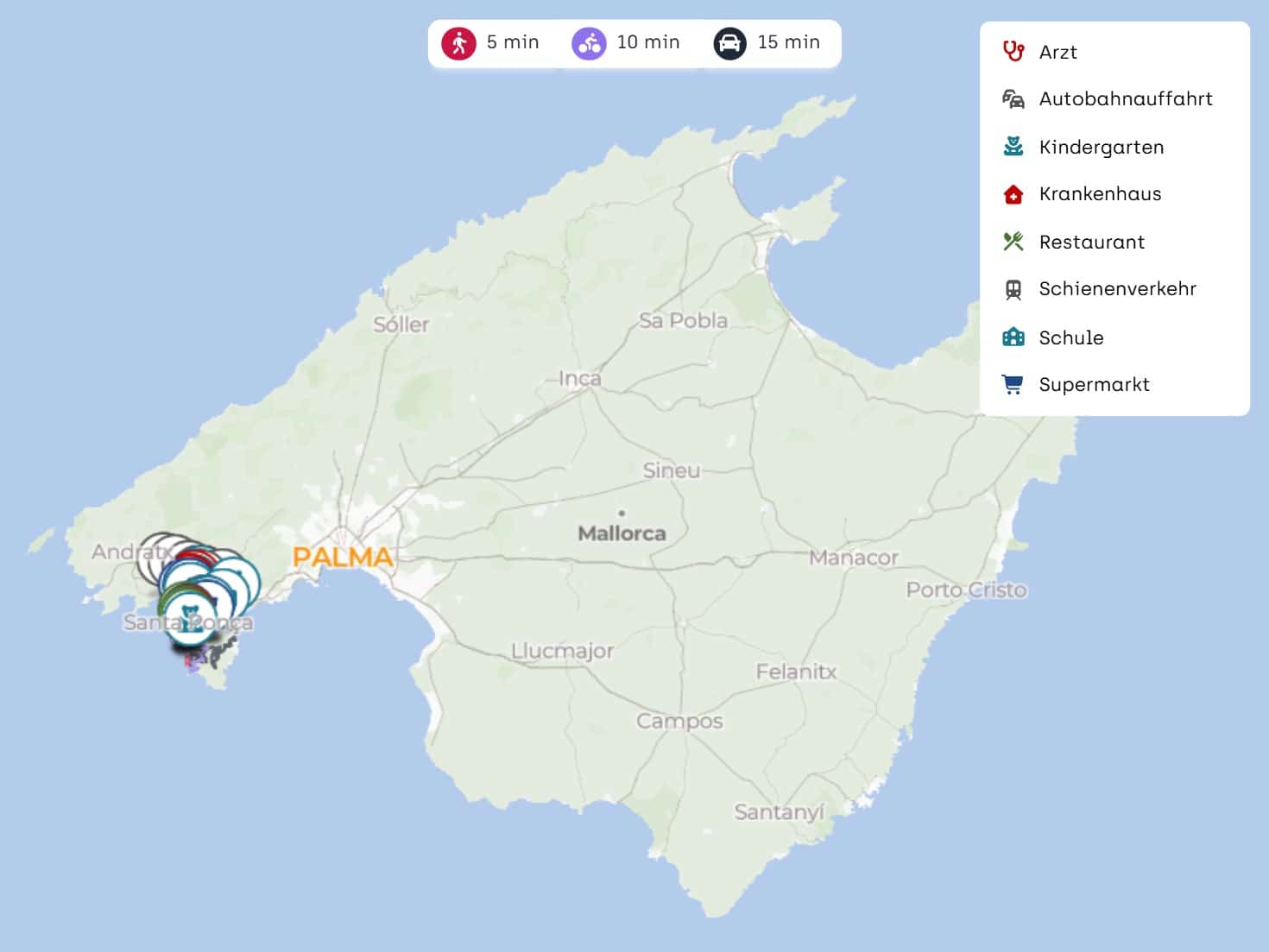Toggle the 10 min cycling isochrone

point(626,42)
